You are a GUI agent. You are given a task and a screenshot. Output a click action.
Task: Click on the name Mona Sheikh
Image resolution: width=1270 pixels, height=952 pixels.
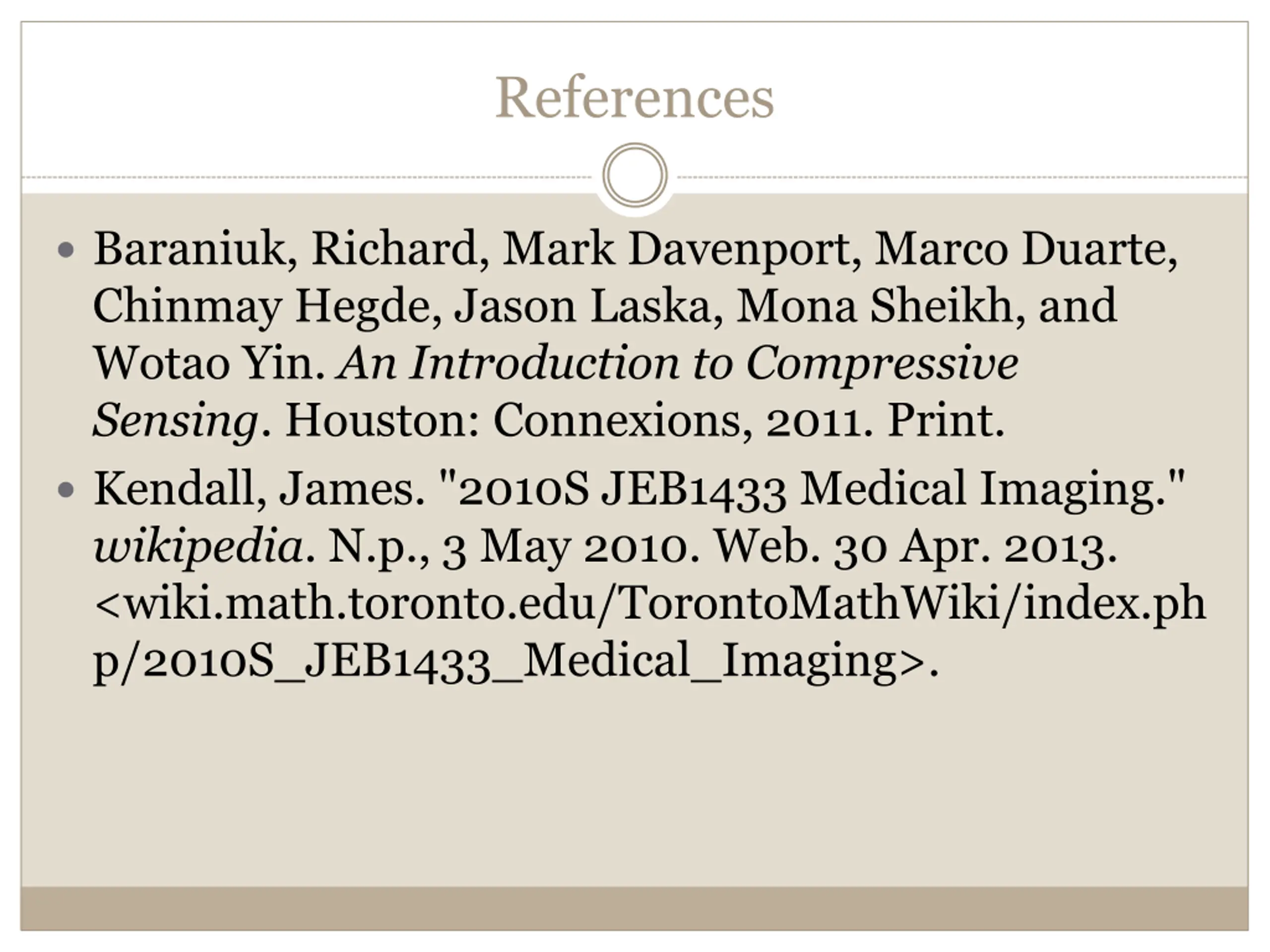(875, 306)
